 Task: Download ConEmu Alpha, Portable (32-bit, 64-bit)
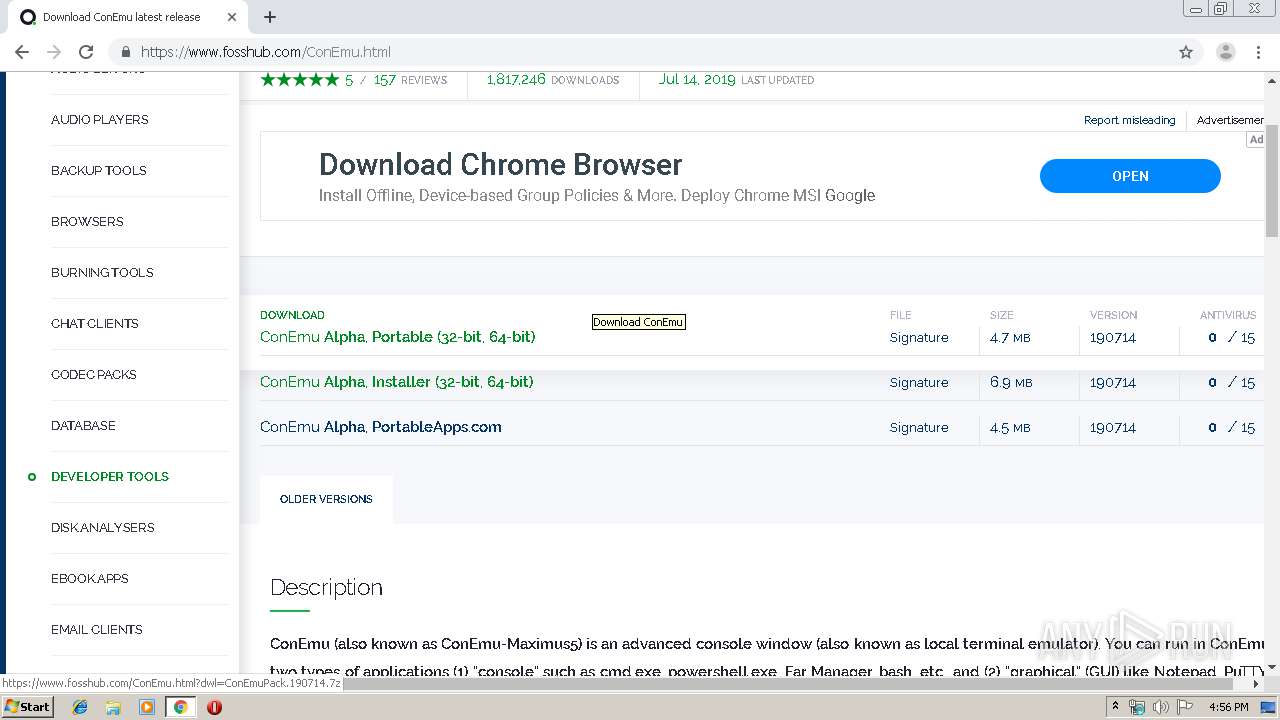point(397,337)
